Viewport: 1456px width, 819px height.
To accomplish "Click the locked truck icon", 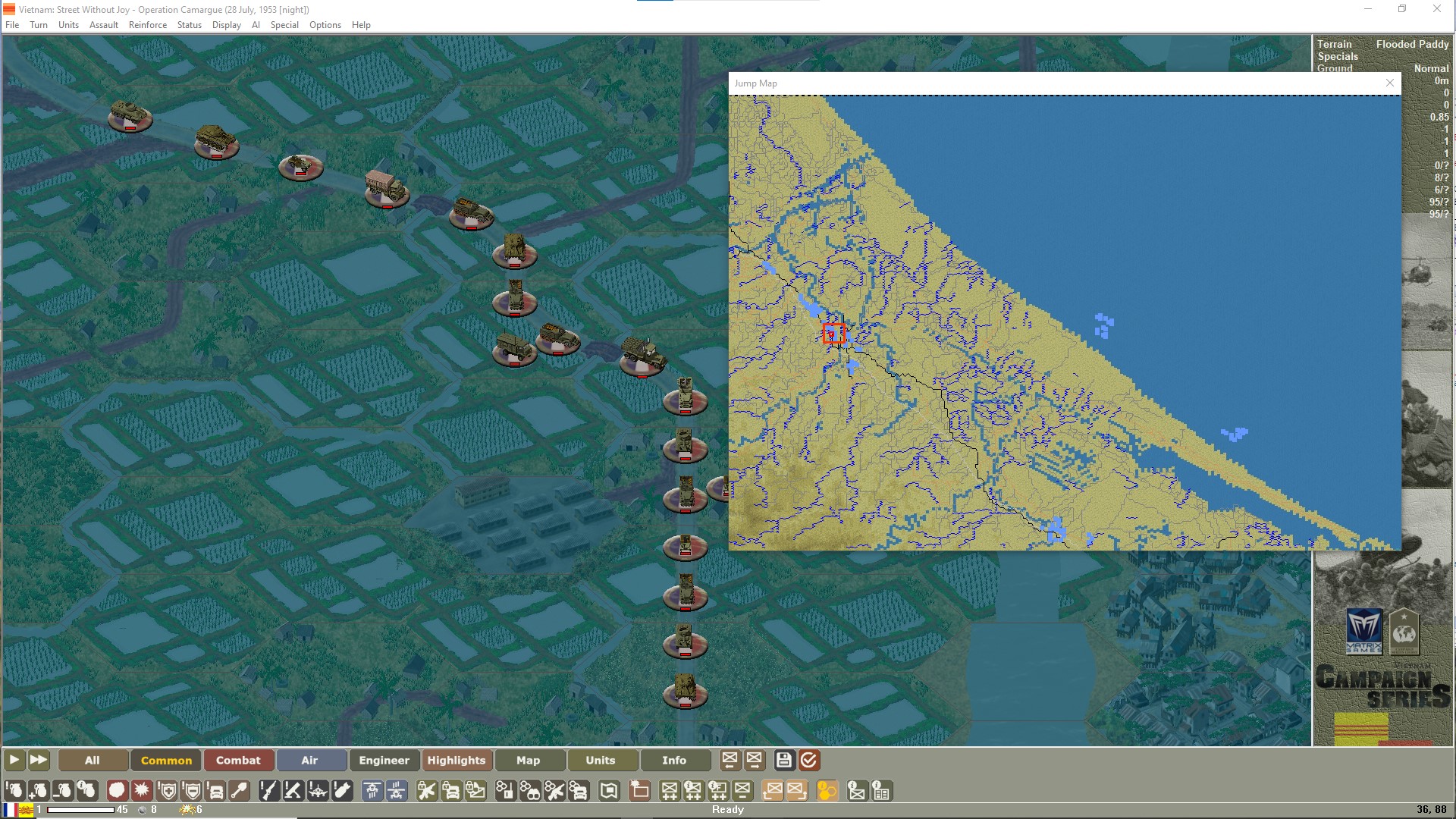I will [451, 791].
